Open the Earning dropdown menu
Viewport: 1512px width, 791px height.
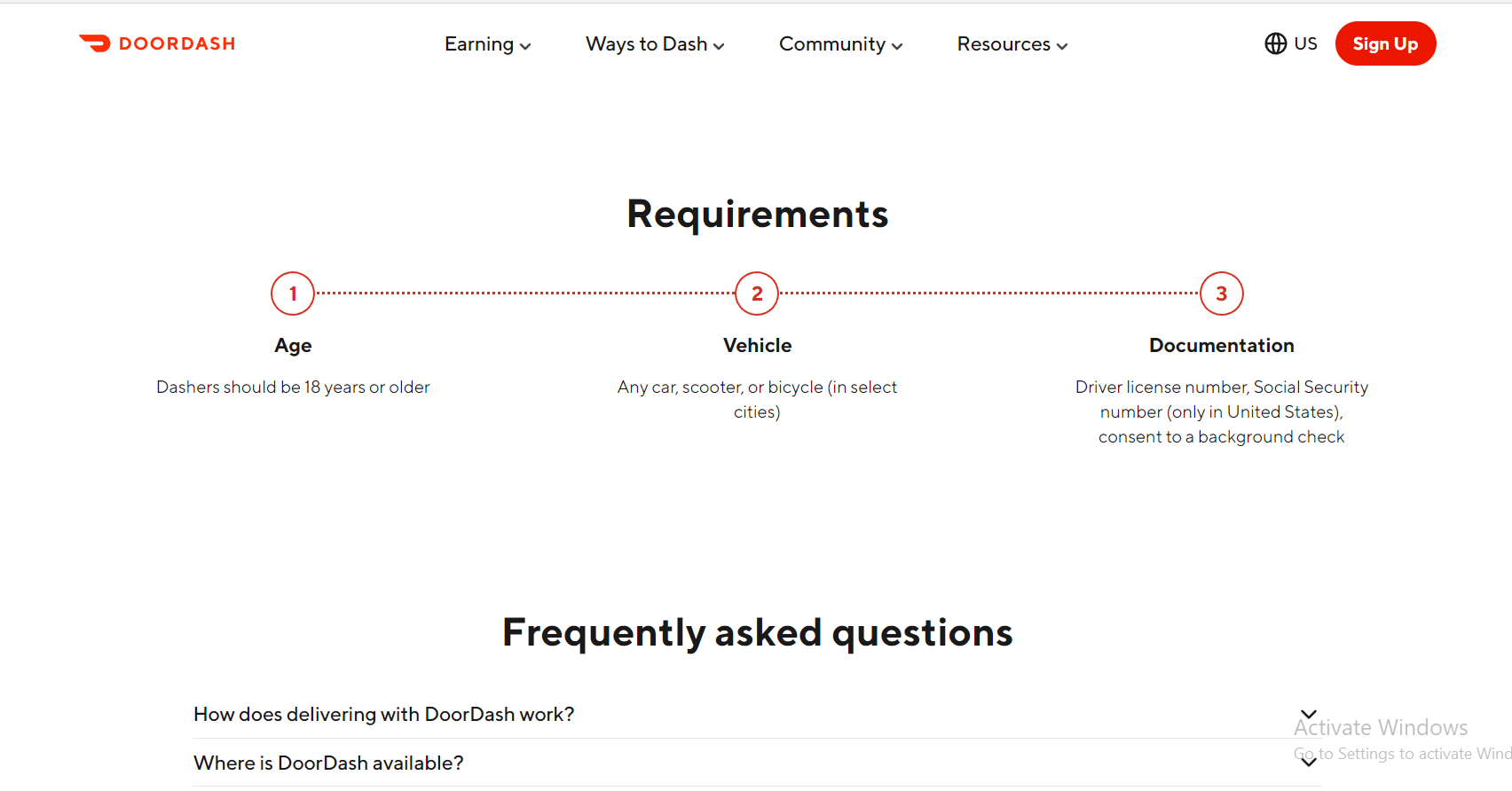pos(488,44)
